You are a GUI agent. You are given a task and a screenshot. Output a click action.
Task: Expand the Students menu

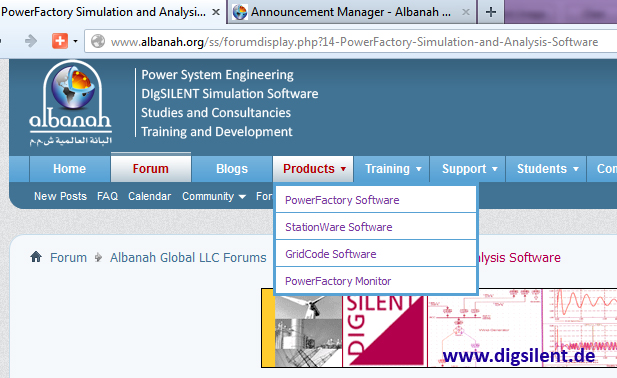point(547,169)
